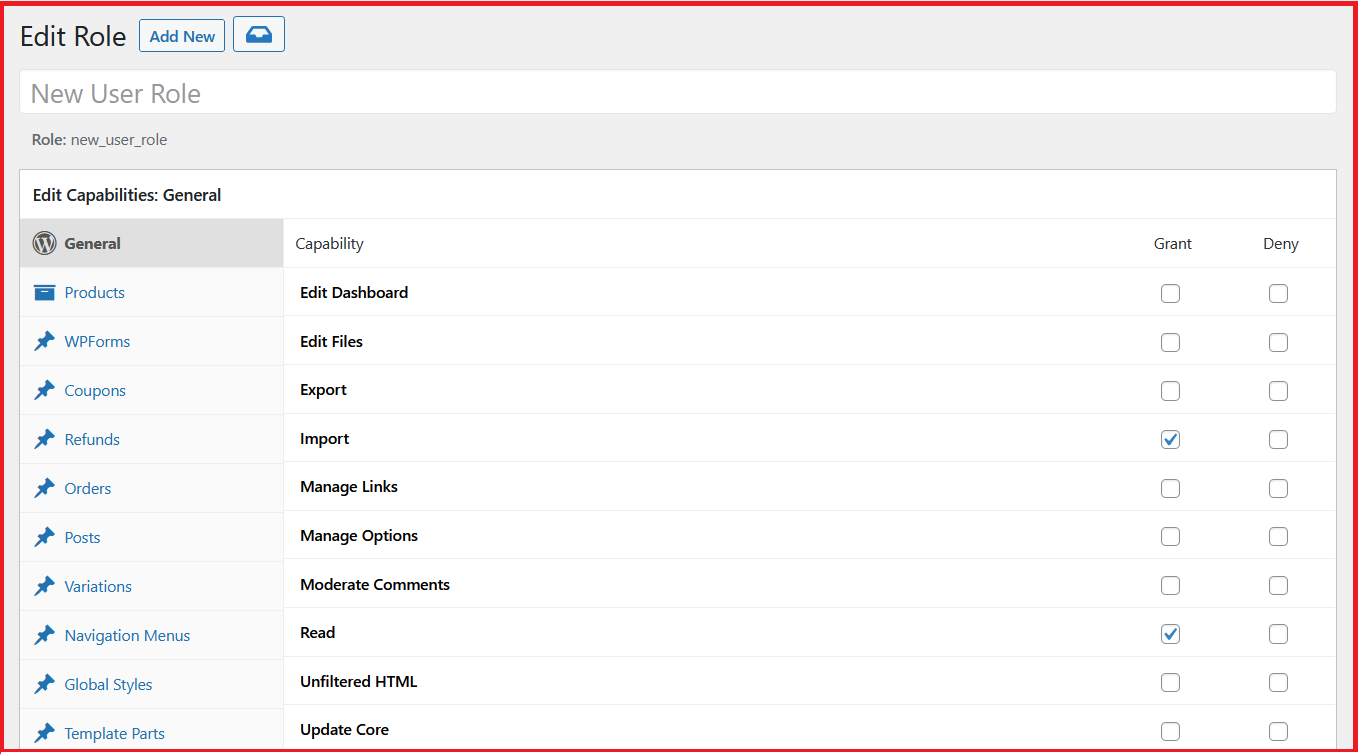Select the General capabilities tab
The width and height of the screenshot is (1358, 755).
(x=152, y=243)
